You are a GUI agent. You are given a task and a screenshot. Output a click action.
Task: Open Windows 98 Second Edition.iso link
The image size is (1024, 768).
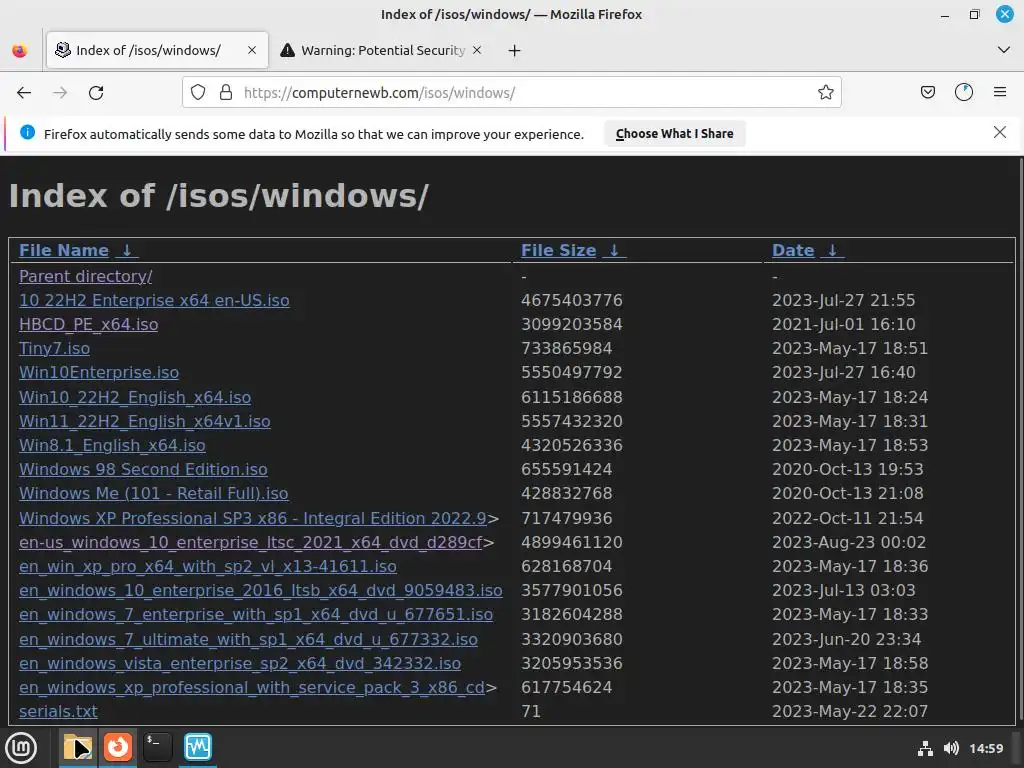tap(143, 470)
